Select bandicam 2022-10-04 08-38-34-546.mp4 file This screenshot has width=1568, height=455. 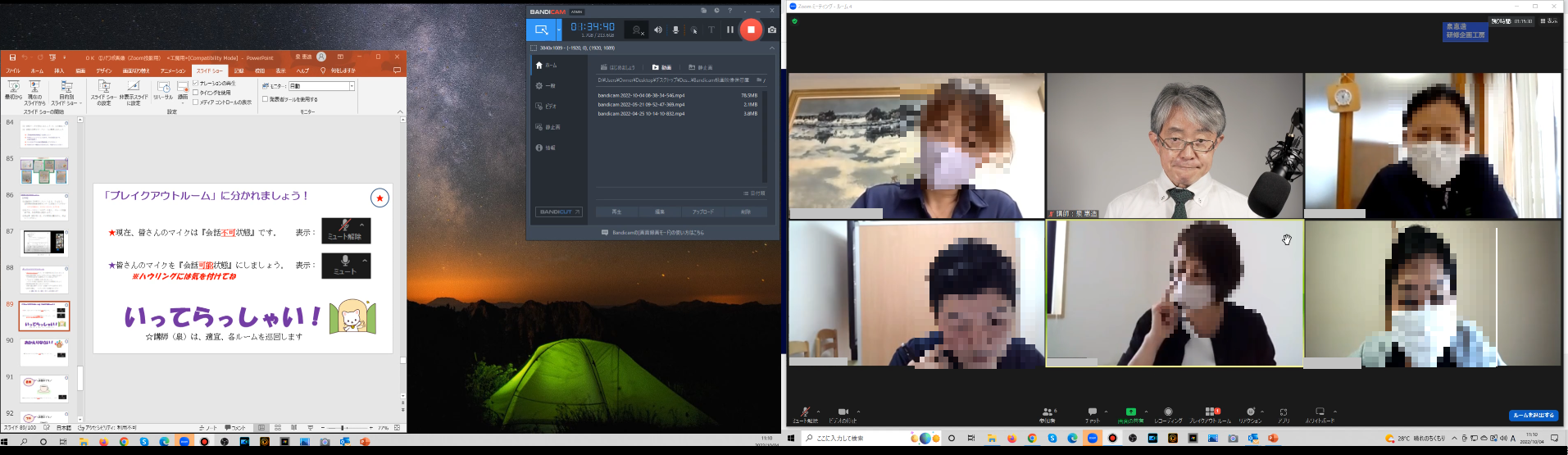coord(677,95)
